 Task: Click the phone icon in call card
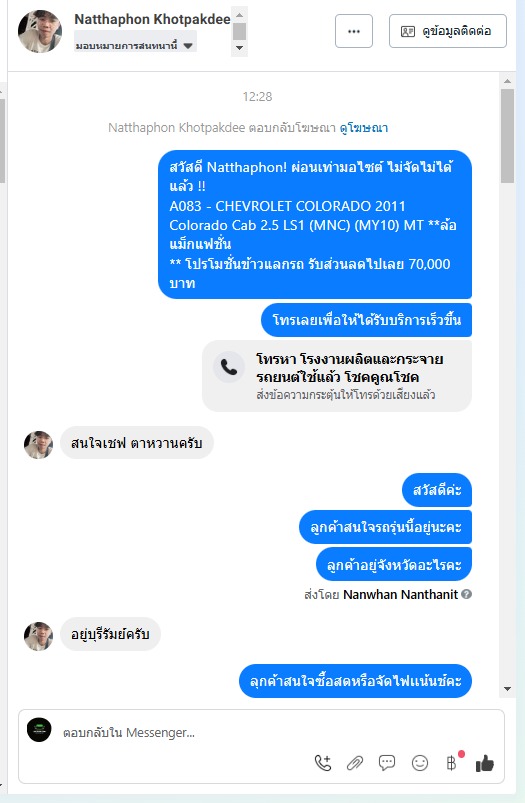(228, 367)
